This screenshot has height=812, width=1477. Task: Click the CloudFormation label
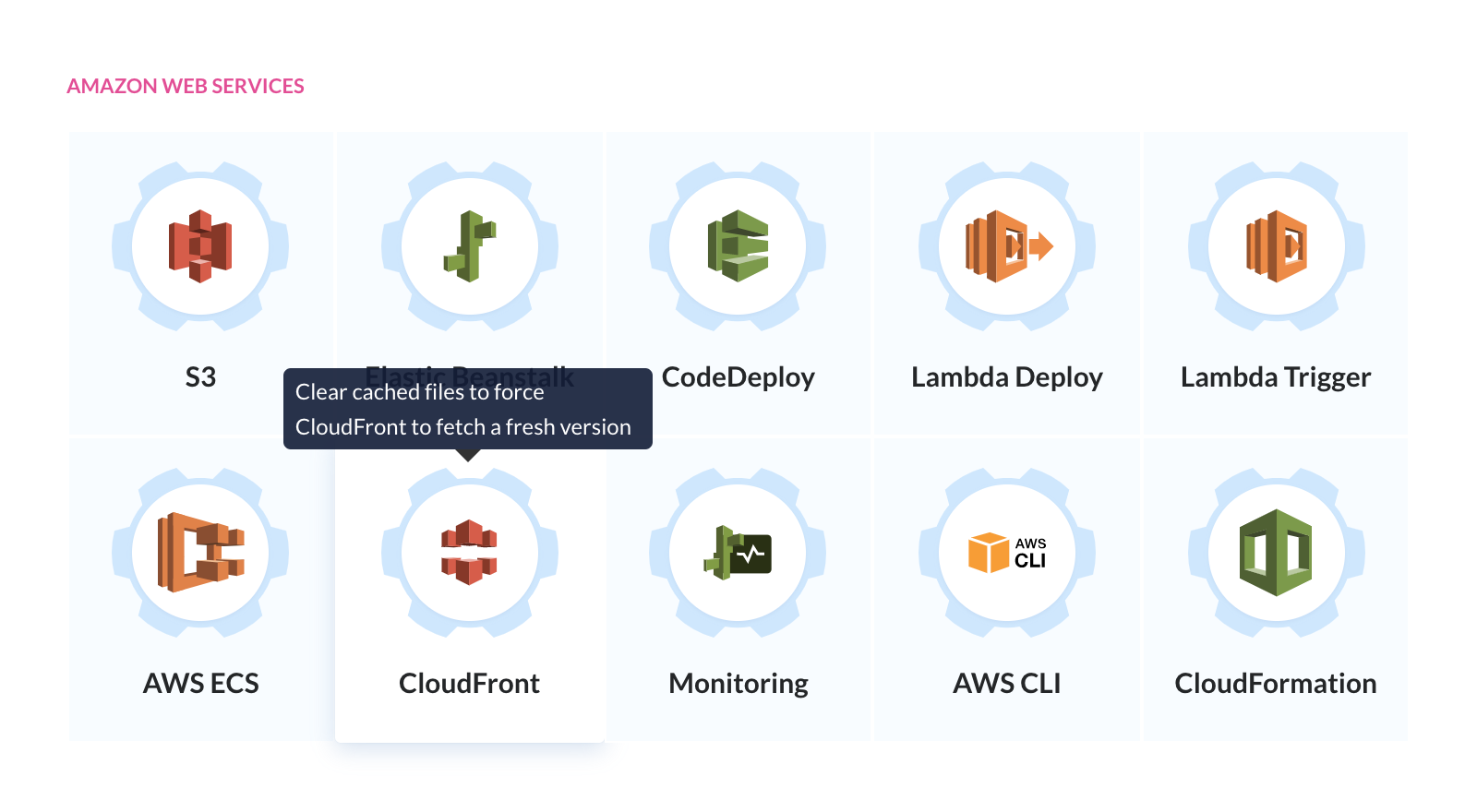[1276, 684]
